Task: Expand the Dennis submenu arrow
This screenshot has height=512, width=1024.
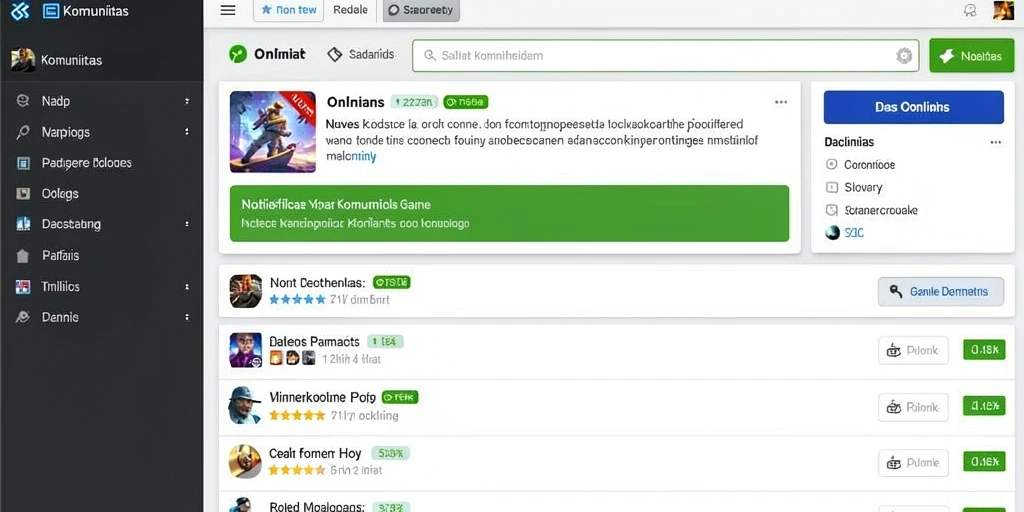Action: pyautogui.click(x=187, y=317)
